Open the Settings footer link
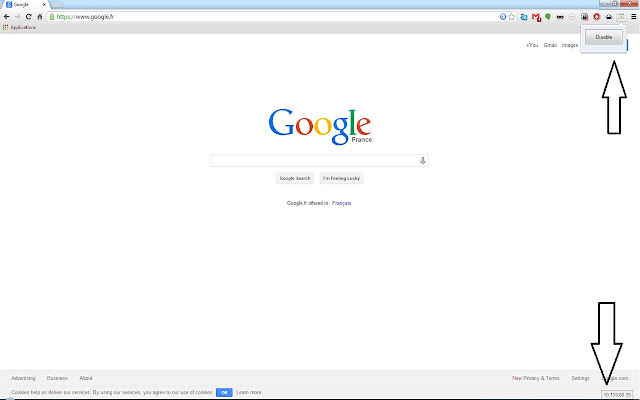This screenshot has height=400, width=640. pyautogui.click(x=580, y=378)
